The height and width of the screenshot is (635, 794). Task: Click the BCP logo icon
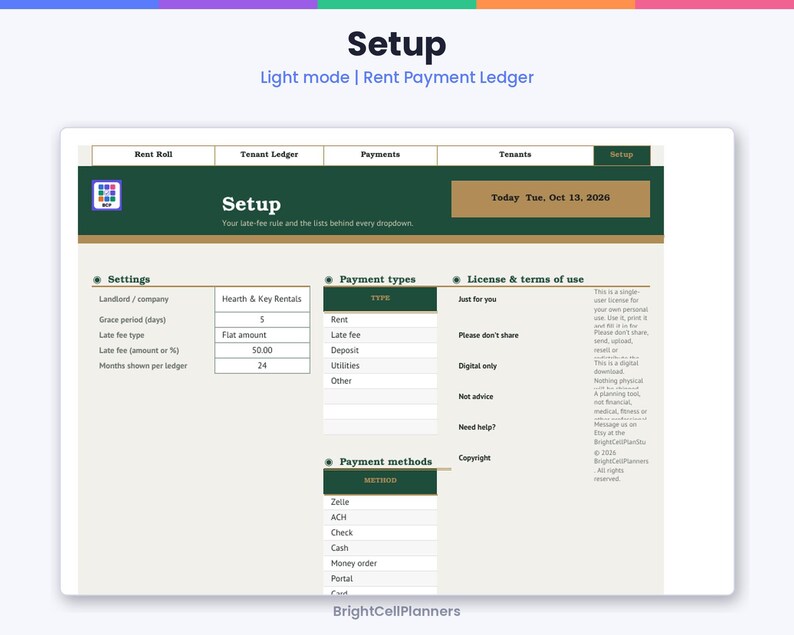(107, 195)
